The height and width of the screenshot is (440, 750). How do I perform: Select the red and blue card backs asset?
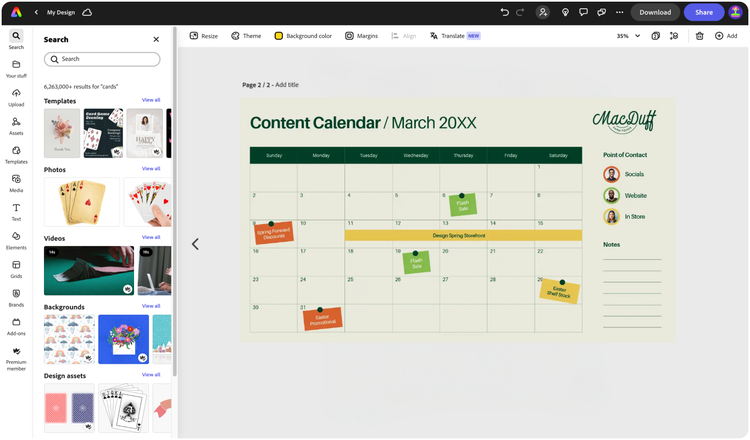[x=69, y=408]
